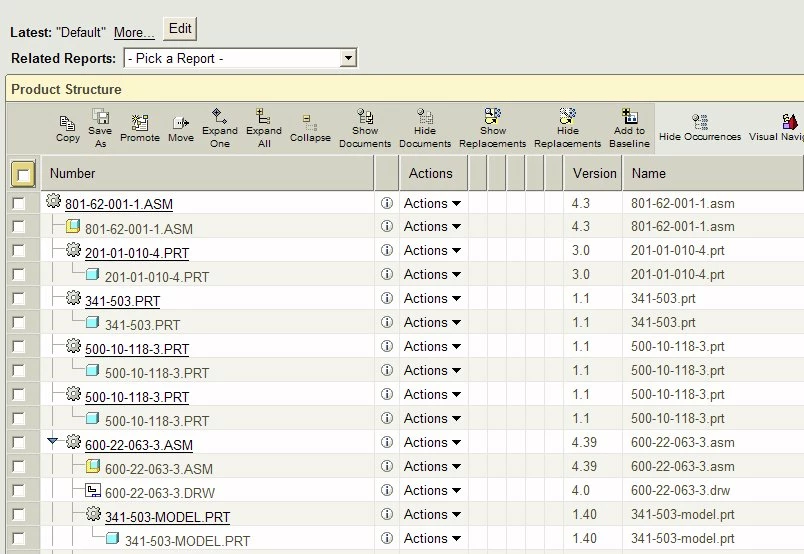Check the box for 600-22-063-3.DRW row
804x554 pixels.
18,490
